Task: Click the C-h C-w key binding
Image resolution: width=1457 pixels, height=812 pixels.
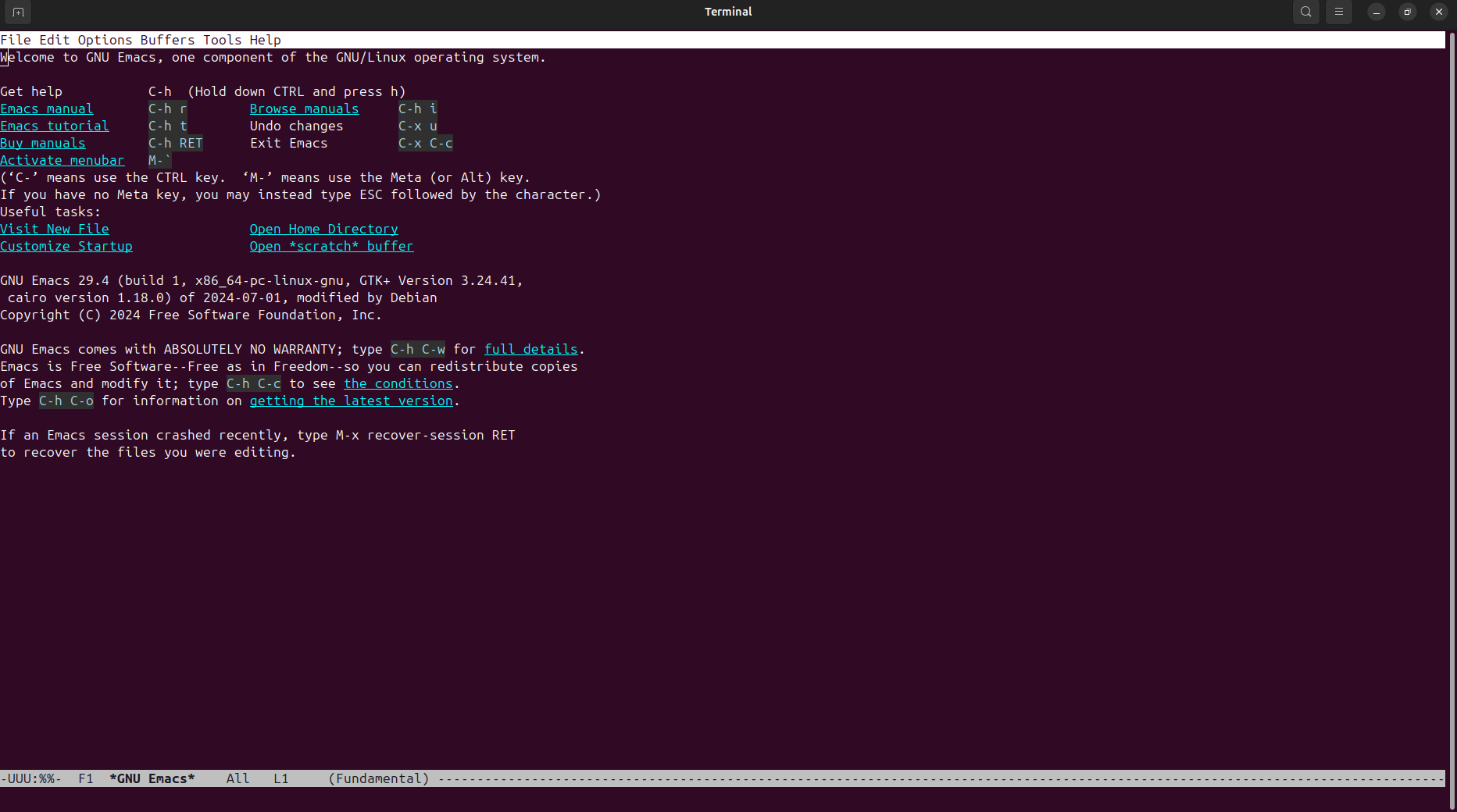Action: click(418, 349)
